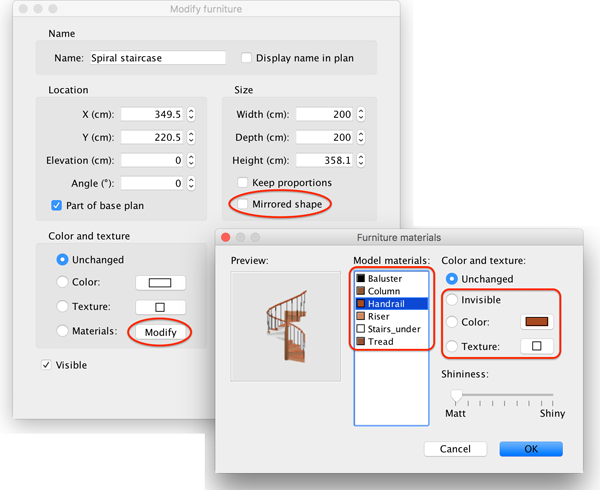The height and width of the screenshot is (490, 600).
Task: Select the Invisible radio option
Action: (452, 300)
